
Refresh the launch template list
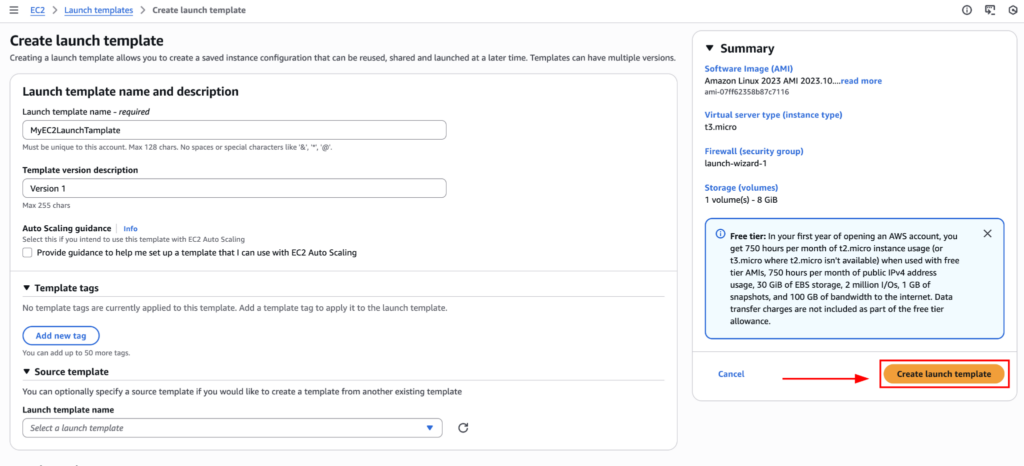tap(463, 428)
